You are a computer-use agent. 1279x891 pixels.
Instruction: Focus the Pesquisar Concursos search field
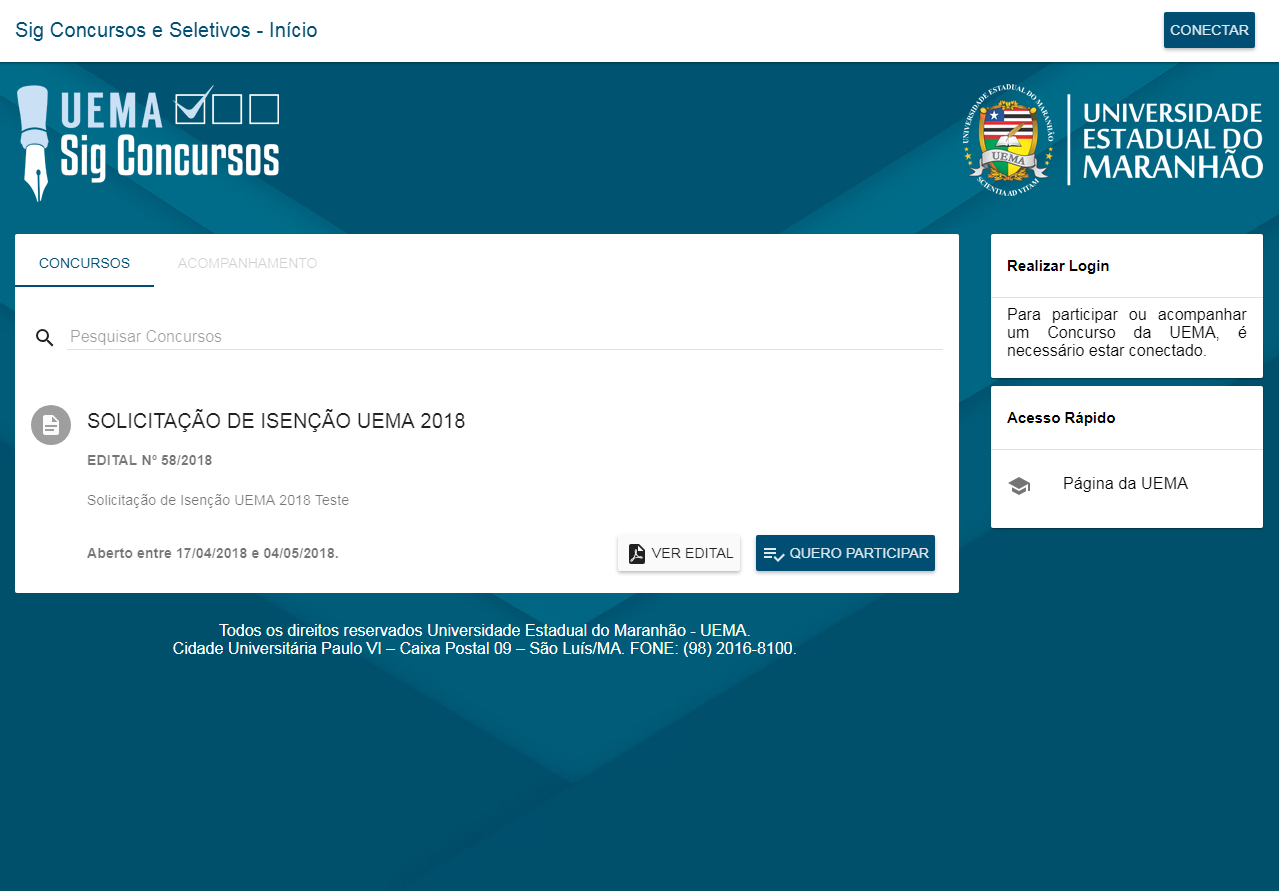pyautogui.click(x=504, y=336)
